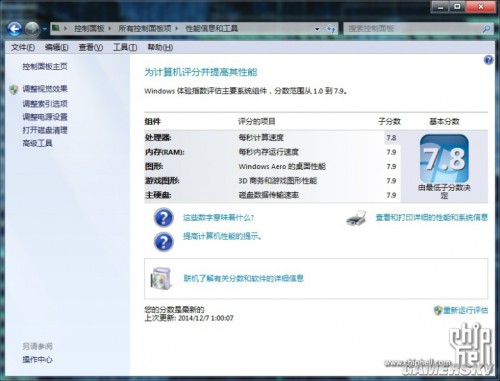Go to 控制面板主页 link
500x381 pixels.
[45, 67]
